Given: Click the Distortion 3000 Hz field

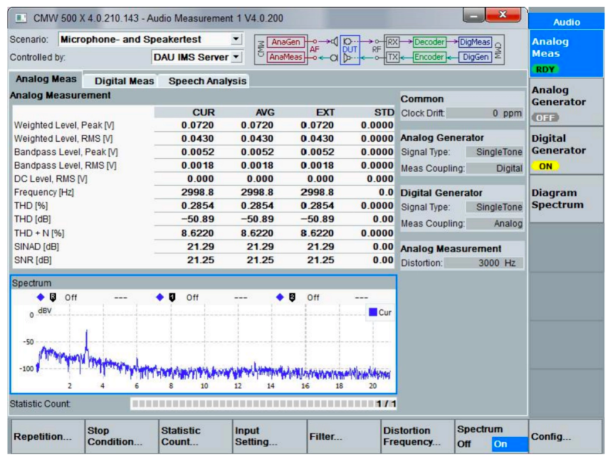Looking at the screenshot, I should (484, 263).
